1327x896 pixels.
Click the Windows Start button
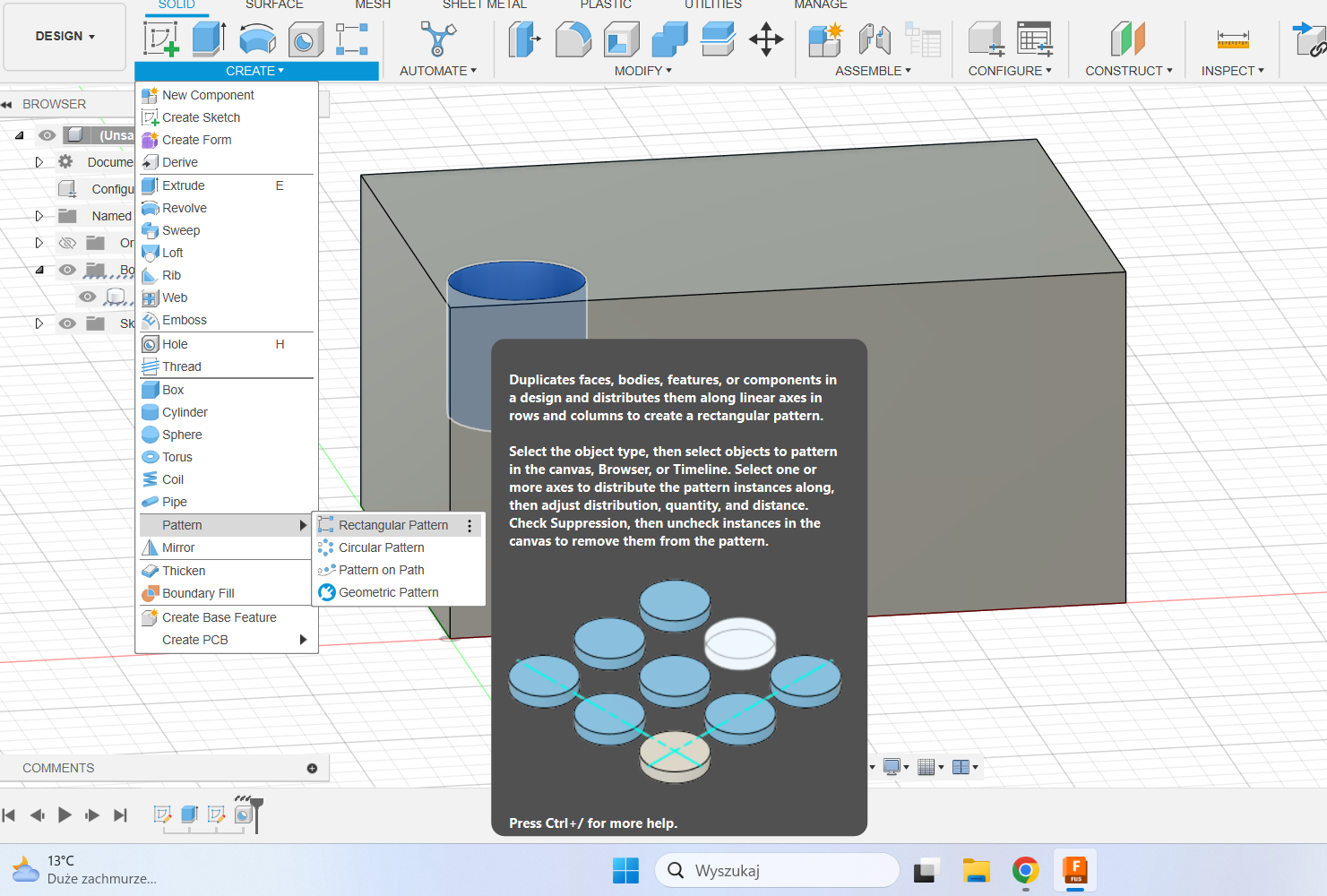coord(625,870)
